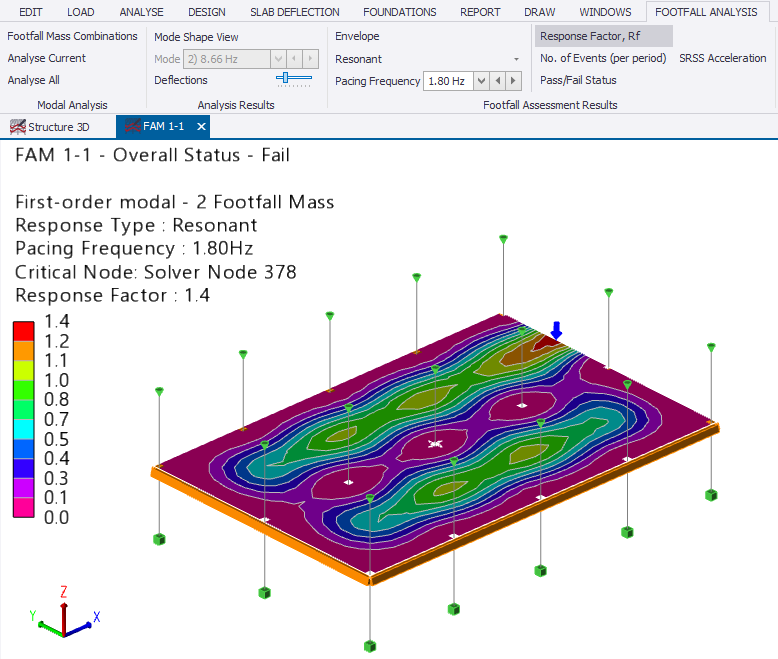Open the Mode frequency dropdown
Image resolution: width=778 pixels, height=659 pixels.
[279, 59]
